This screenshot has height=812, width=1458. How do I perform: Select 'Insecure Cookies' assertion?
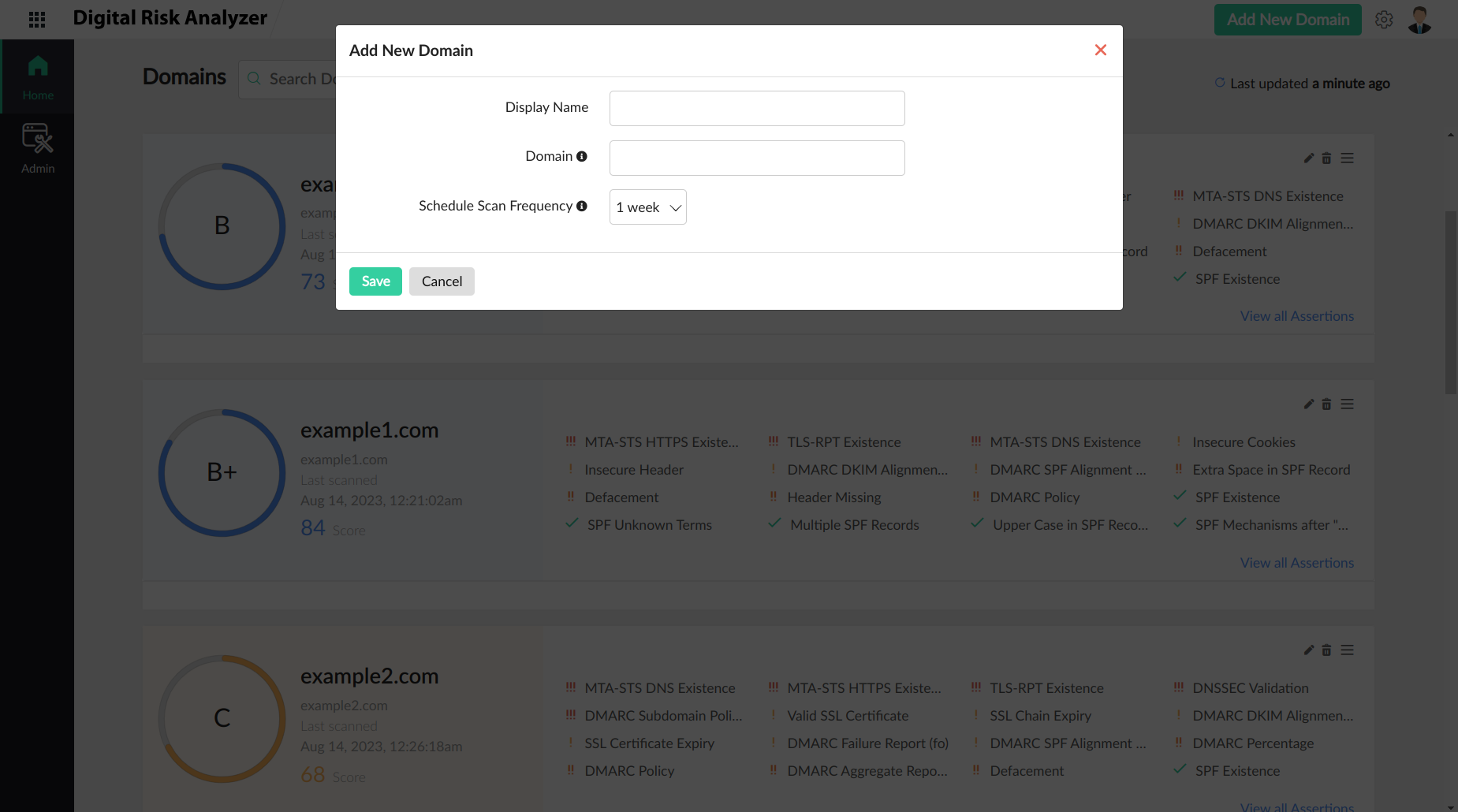[1244, 442]
